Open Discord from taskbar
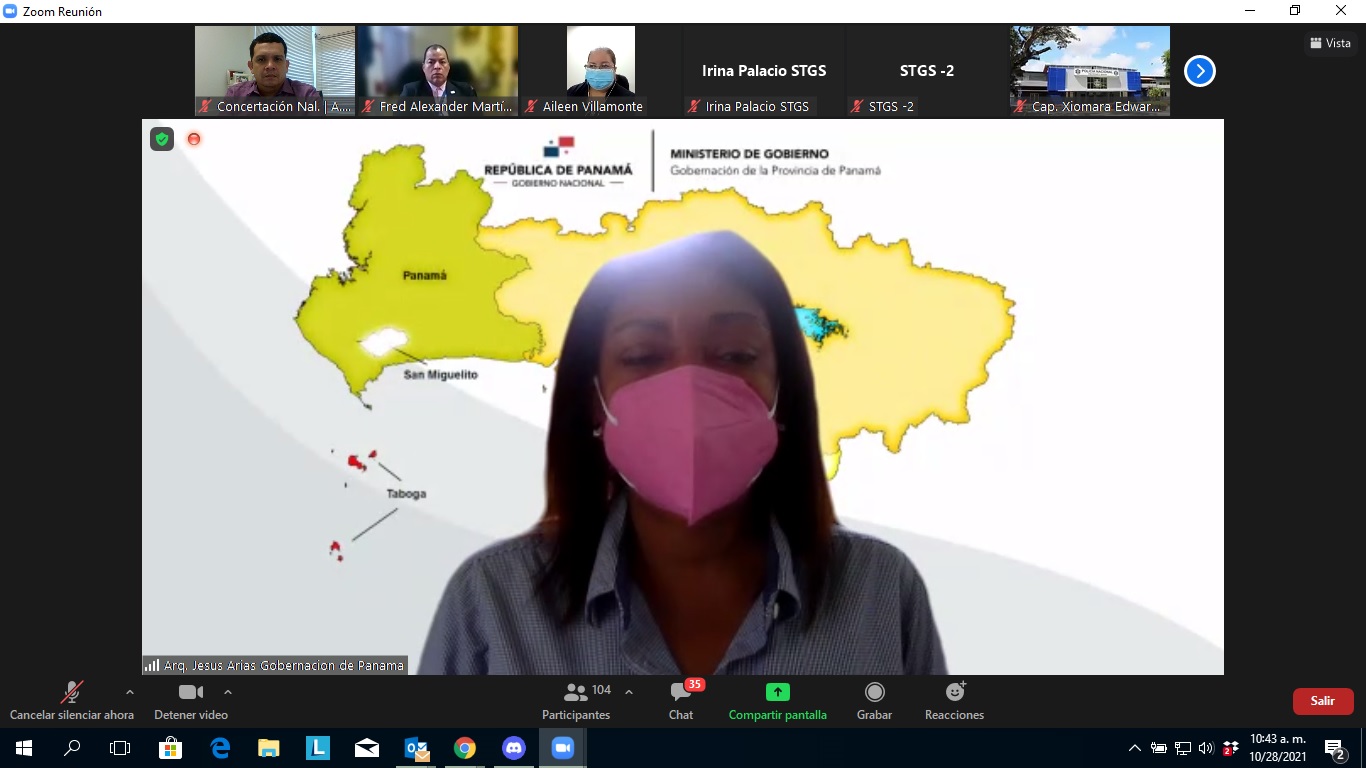The width and height of the screenshot is (1366, 784). tap(514, 748)
